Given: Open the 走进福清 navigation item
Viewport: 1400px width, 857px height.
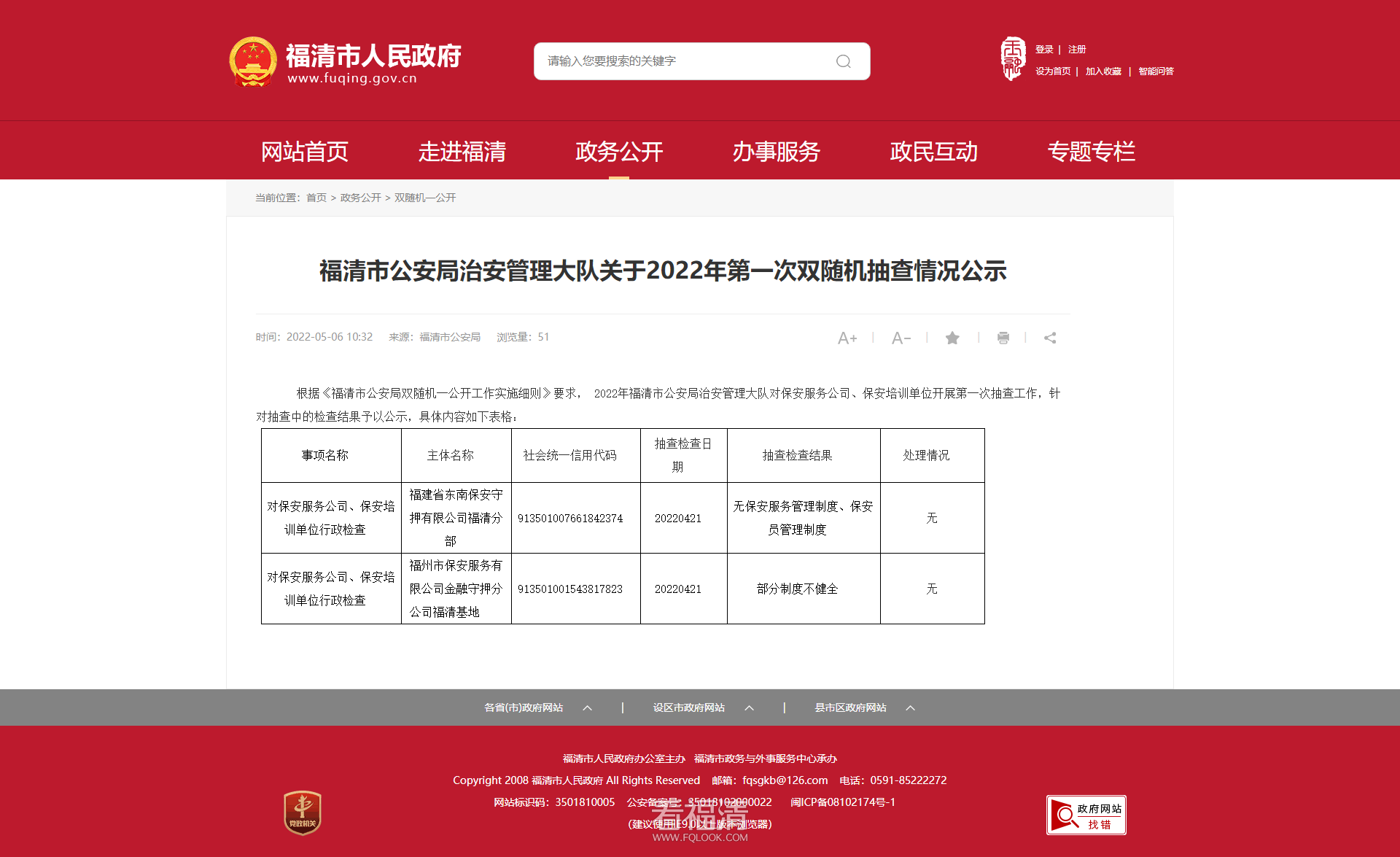Looking at the screenshot, I should (x=462, y=152).
